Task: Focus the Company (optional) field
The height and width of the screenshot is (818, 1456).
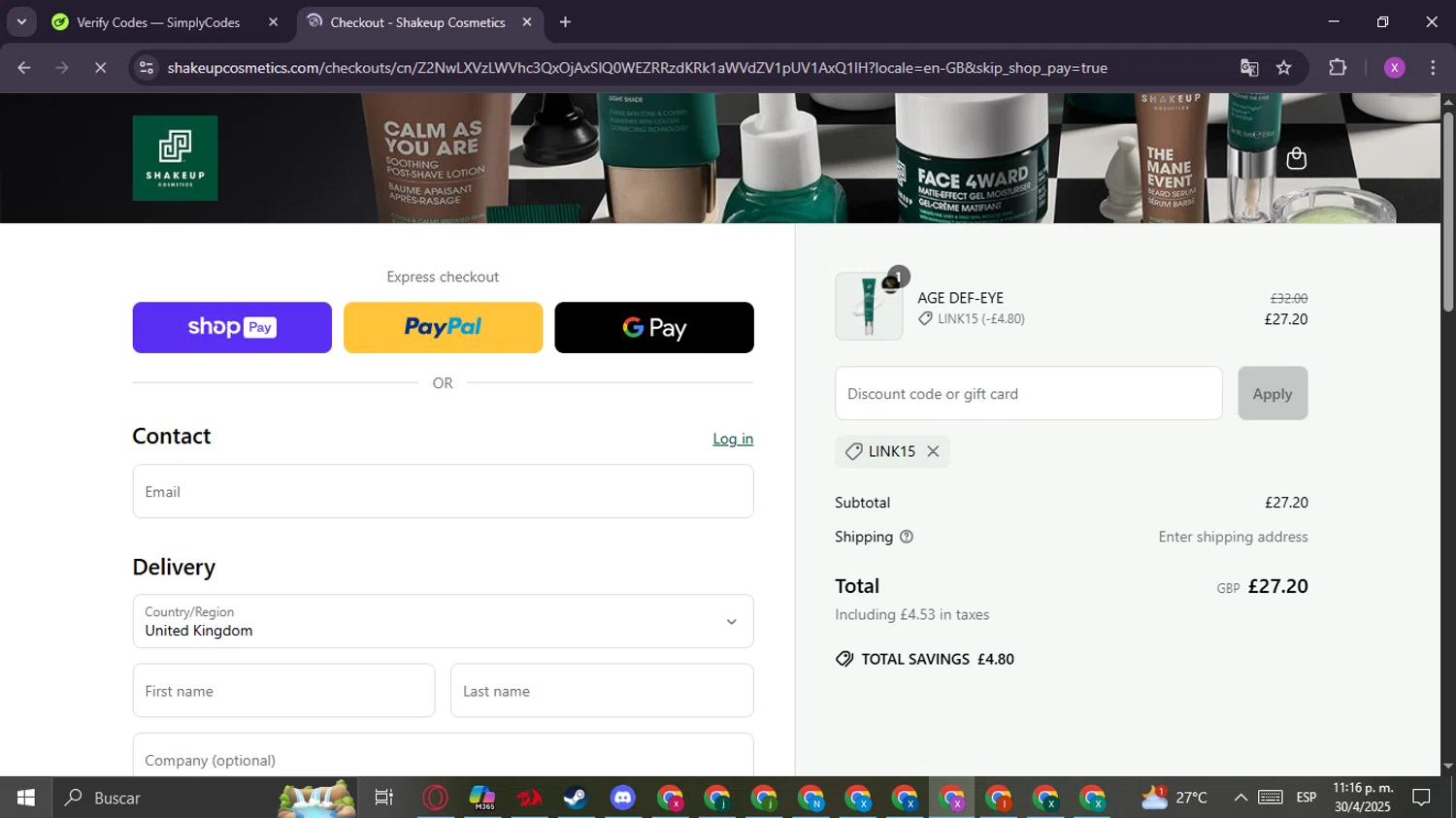Action: point(443,757)
